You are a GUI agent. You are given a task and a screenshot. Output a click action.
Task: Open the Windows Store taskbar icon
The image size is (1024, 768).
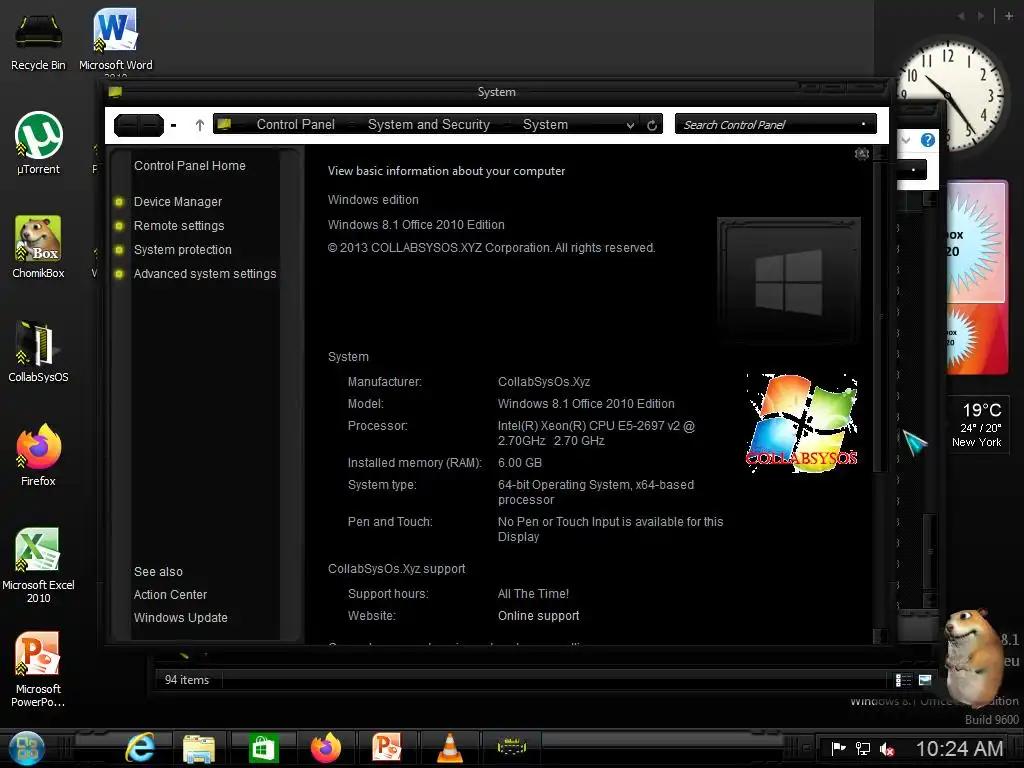pos(264,748)
